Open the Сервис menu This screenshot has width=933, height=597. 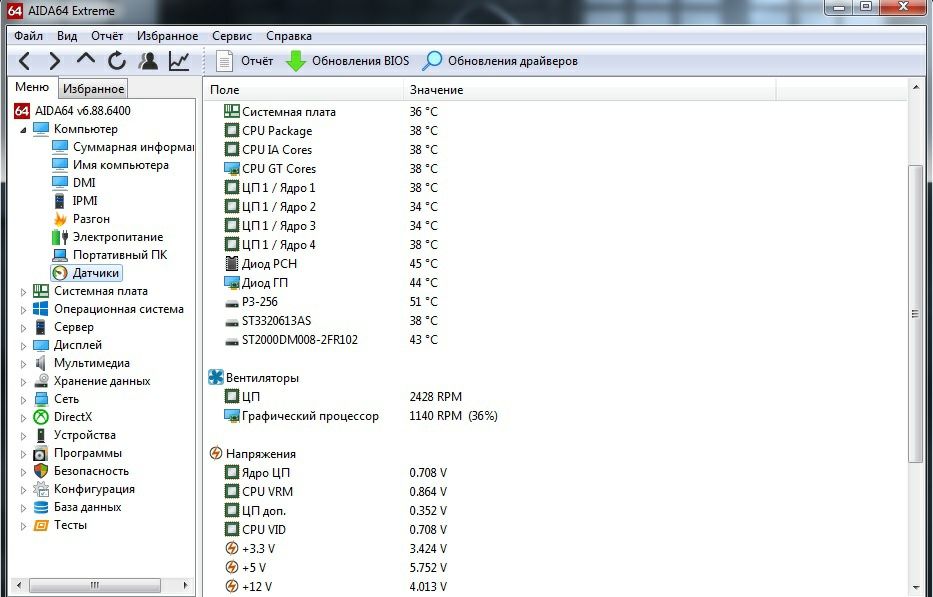[231, 36]
